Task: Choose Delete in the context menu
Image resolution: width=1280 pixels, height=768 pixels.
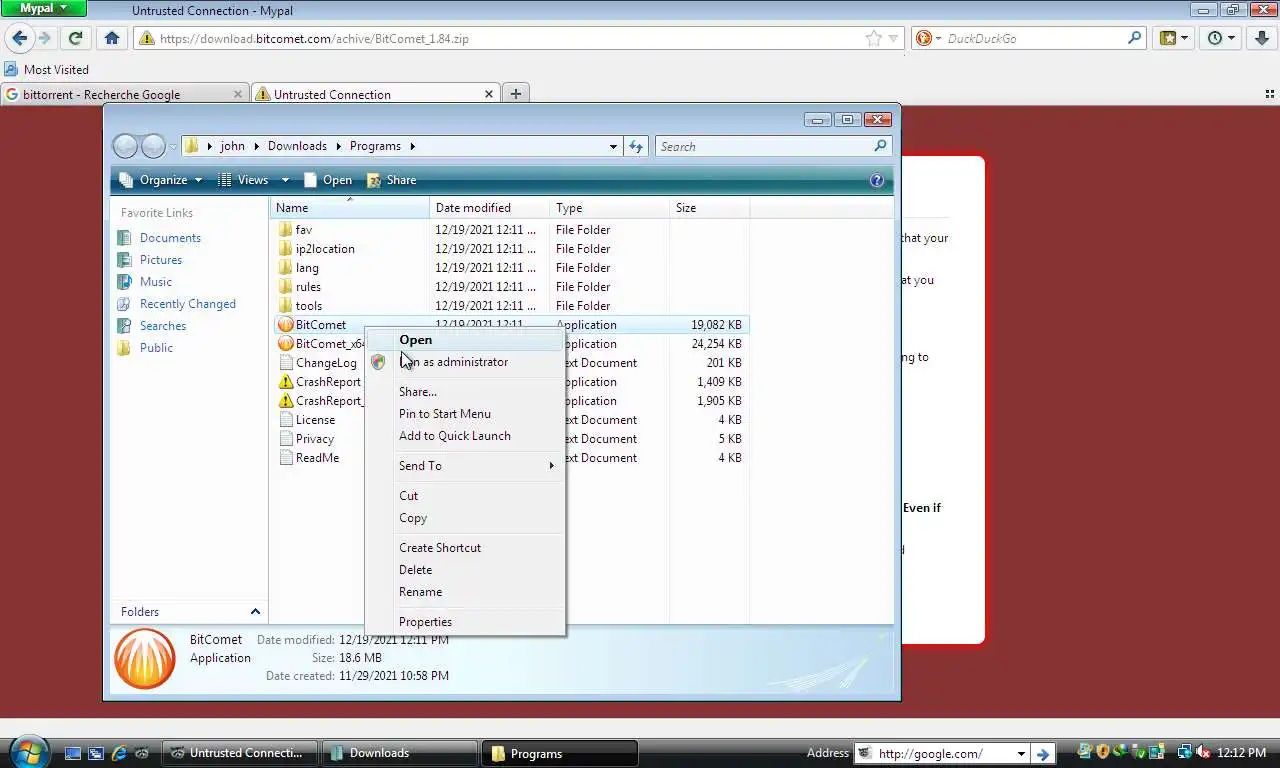Action: click(x=465, y=570)
